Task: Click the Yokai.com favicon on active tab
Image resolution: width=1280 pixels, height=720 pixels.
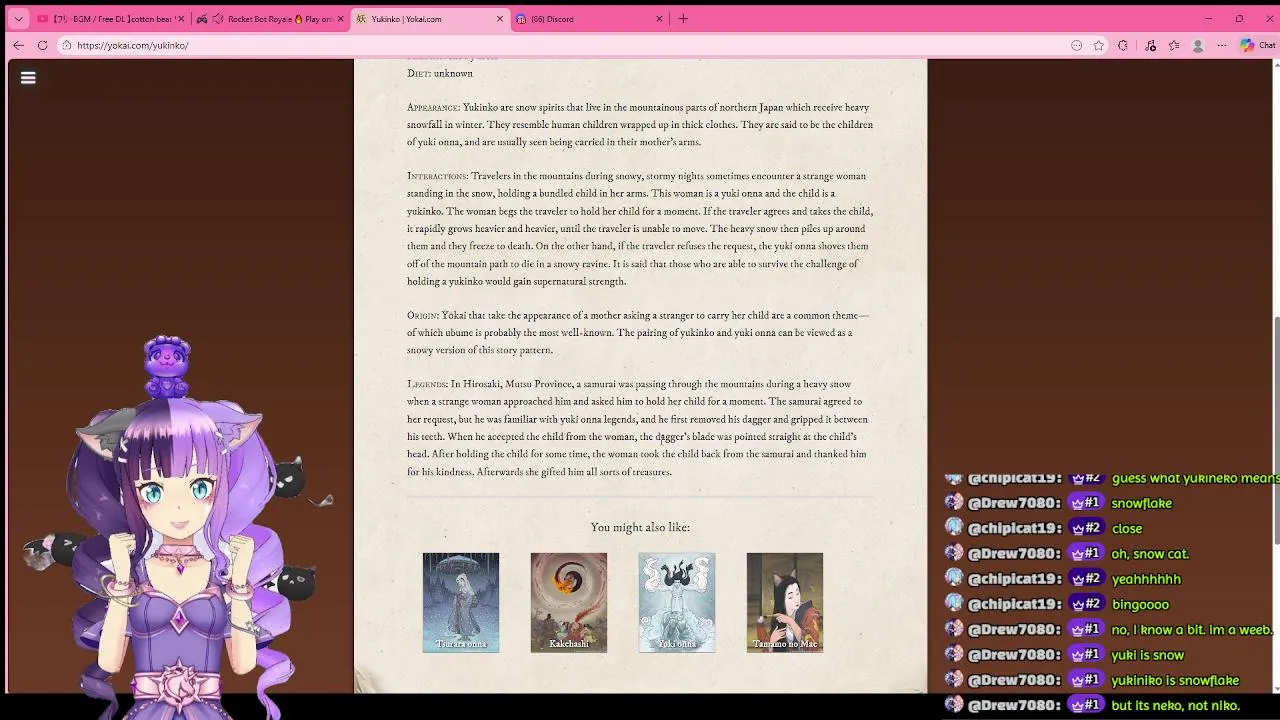Action: click(x=361, y=19)
